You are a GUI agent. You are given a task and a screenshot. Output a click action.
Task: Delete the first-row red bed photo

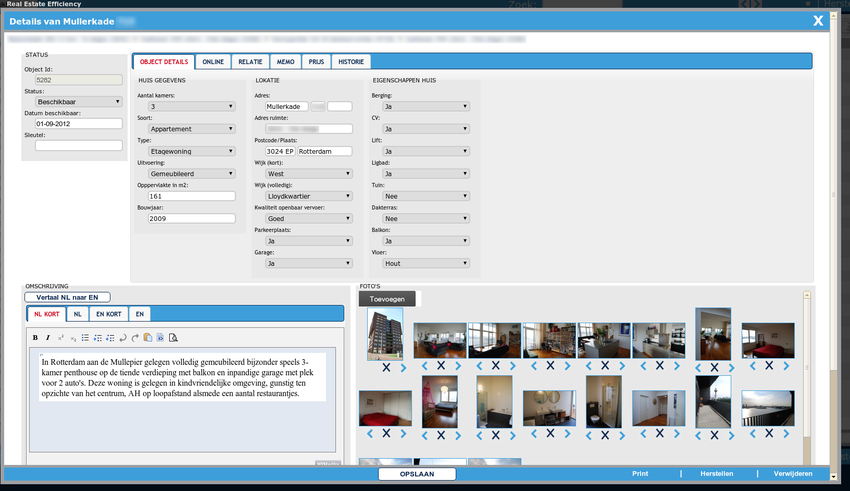(x=769, y=366)
